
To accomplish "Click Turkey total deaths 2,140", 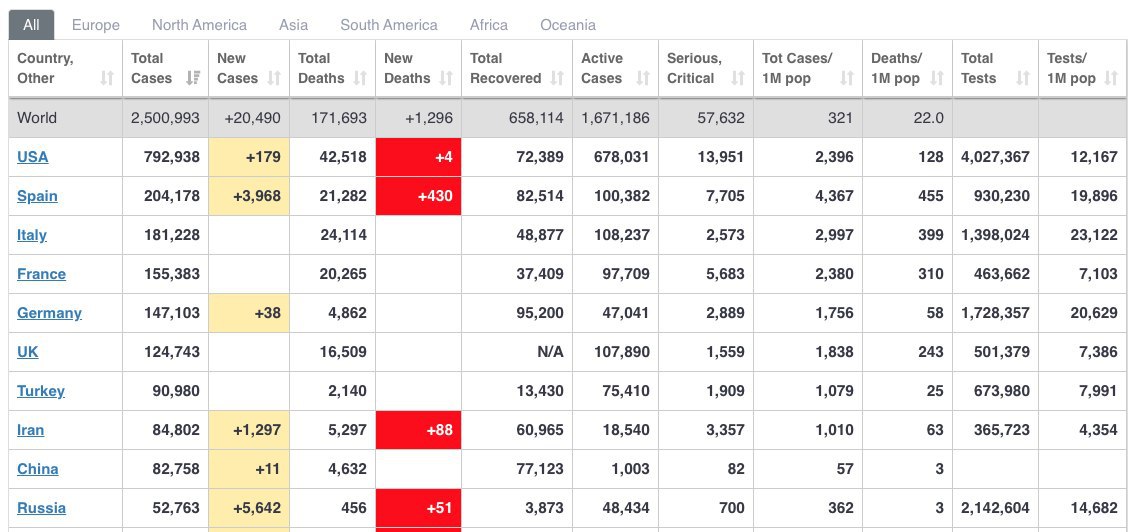I will (347, 391).
